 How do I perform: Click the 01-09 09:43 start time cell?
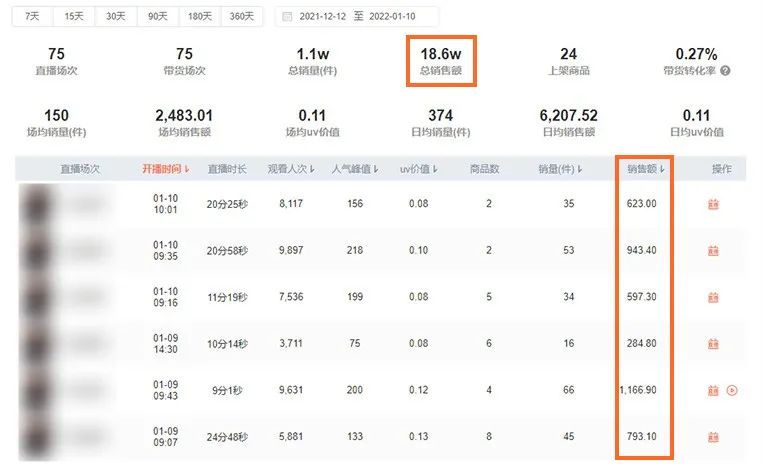click(x=166, y=390)
